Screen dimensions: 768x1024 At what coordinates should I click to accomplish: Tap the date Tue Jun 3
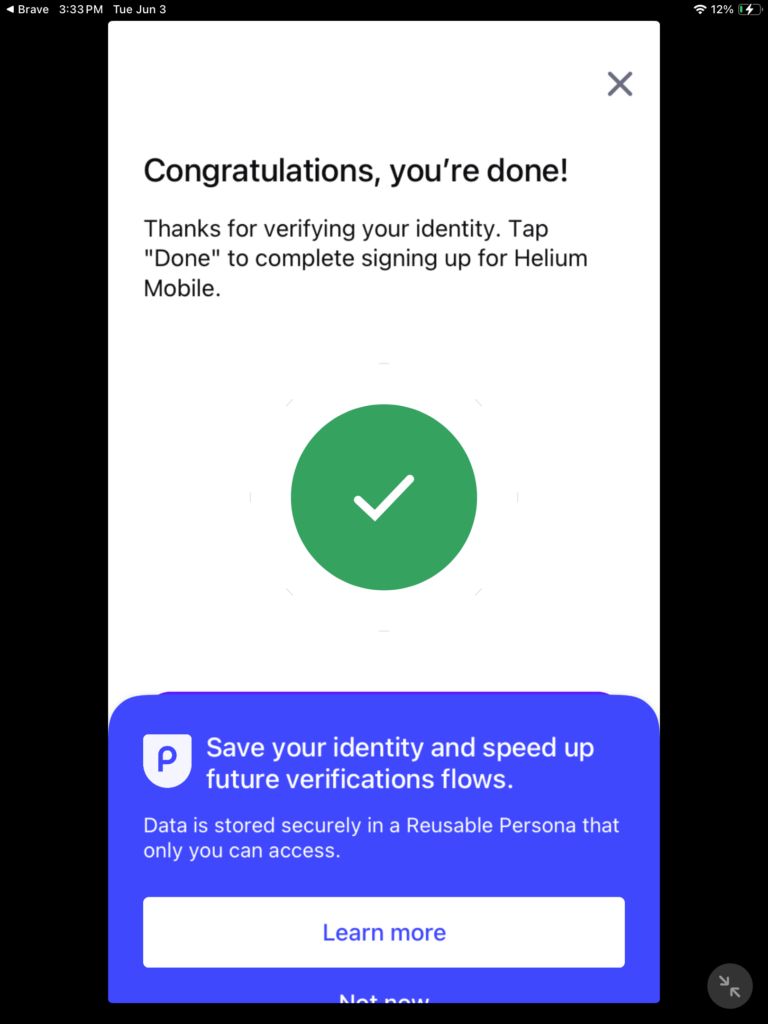click(x=138, y=9)
